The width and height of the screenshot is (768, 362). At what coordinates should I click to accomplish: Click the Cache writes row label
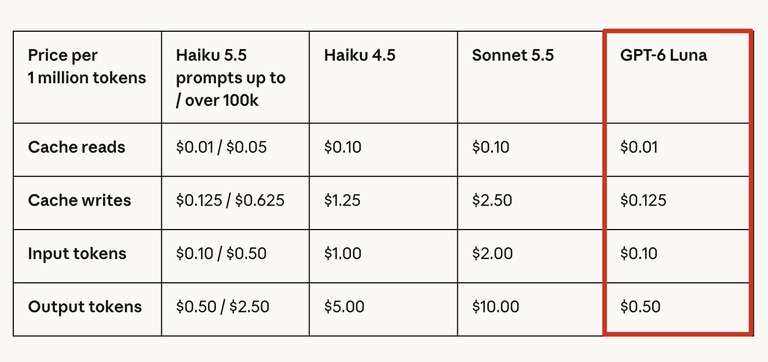click(79, 200)
